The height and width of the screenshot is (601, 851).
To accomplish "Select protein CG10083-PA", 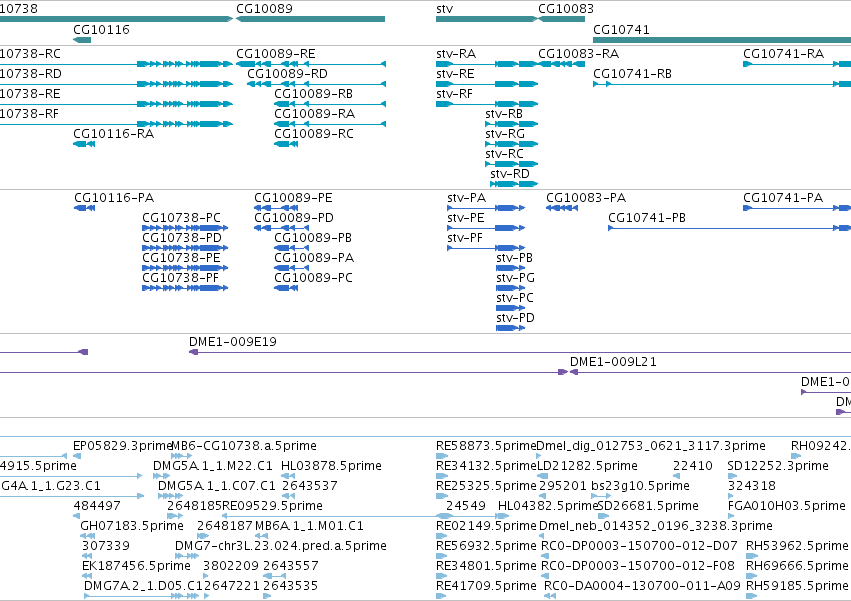I will 562,208.
